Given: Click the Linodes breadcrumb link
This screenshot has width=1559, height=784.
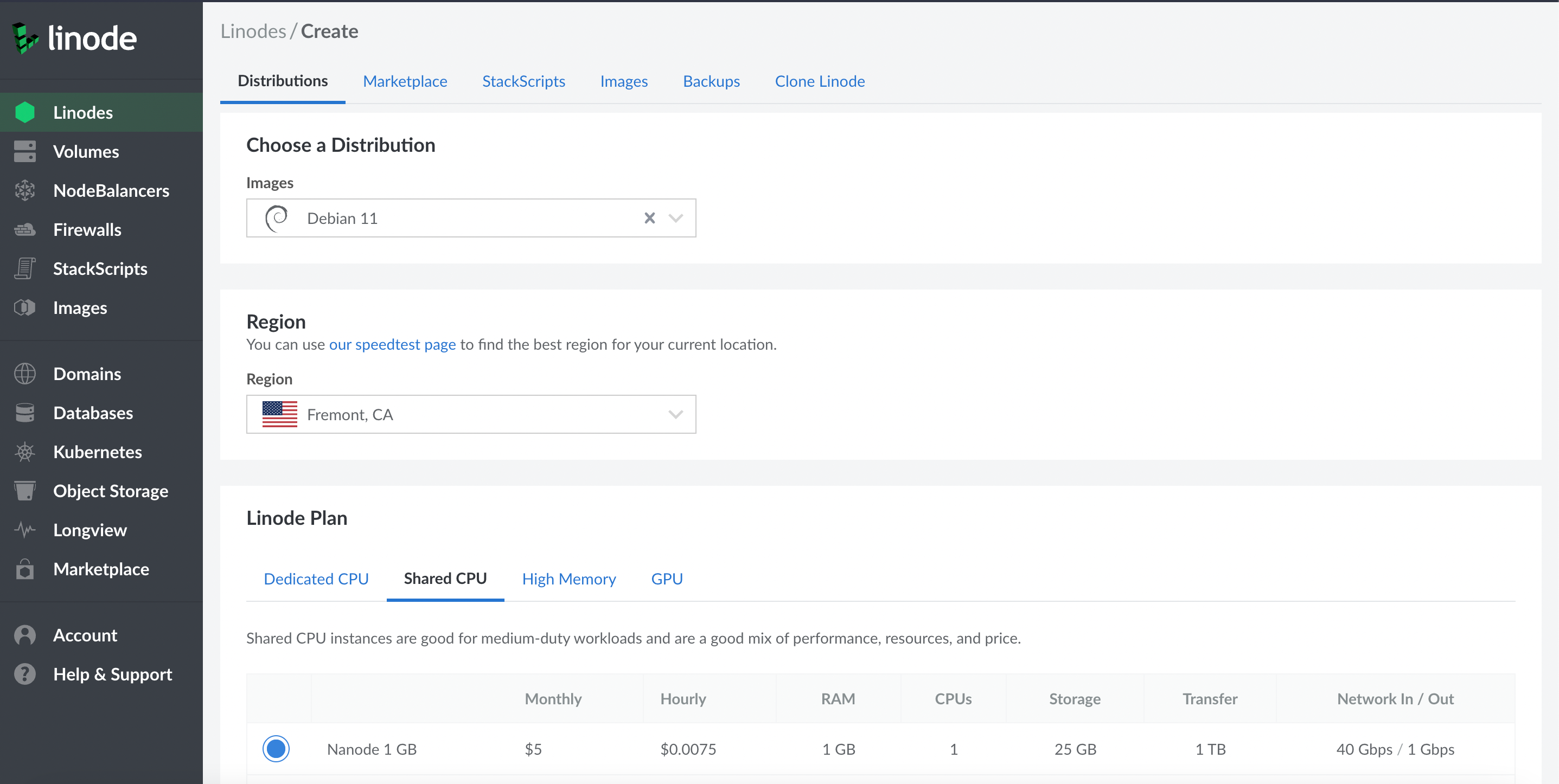Looking at the screenshot, I should (x=253, y=31).
